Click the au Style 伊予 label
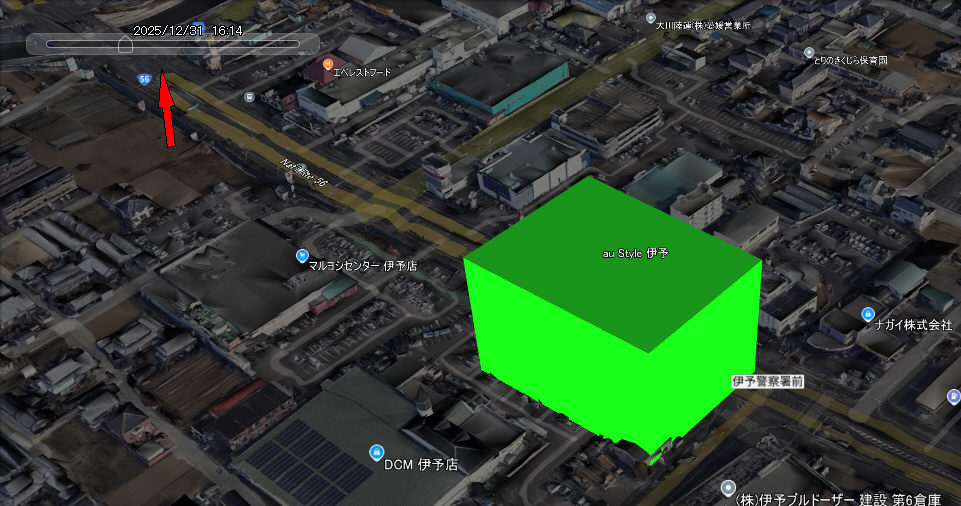The width and height of the screenshot is (961, 506). [x=634, y=254]
